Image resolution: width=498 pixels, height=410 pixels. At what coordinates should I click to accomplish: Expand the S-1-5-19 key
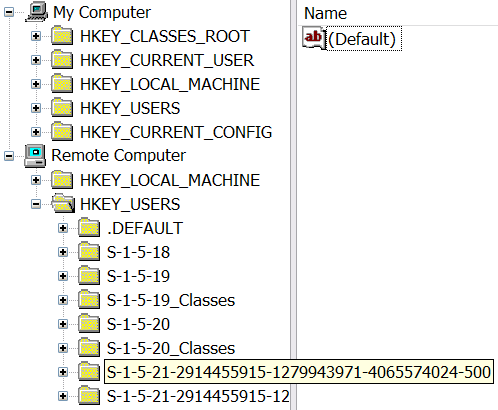tap(63, 276)
